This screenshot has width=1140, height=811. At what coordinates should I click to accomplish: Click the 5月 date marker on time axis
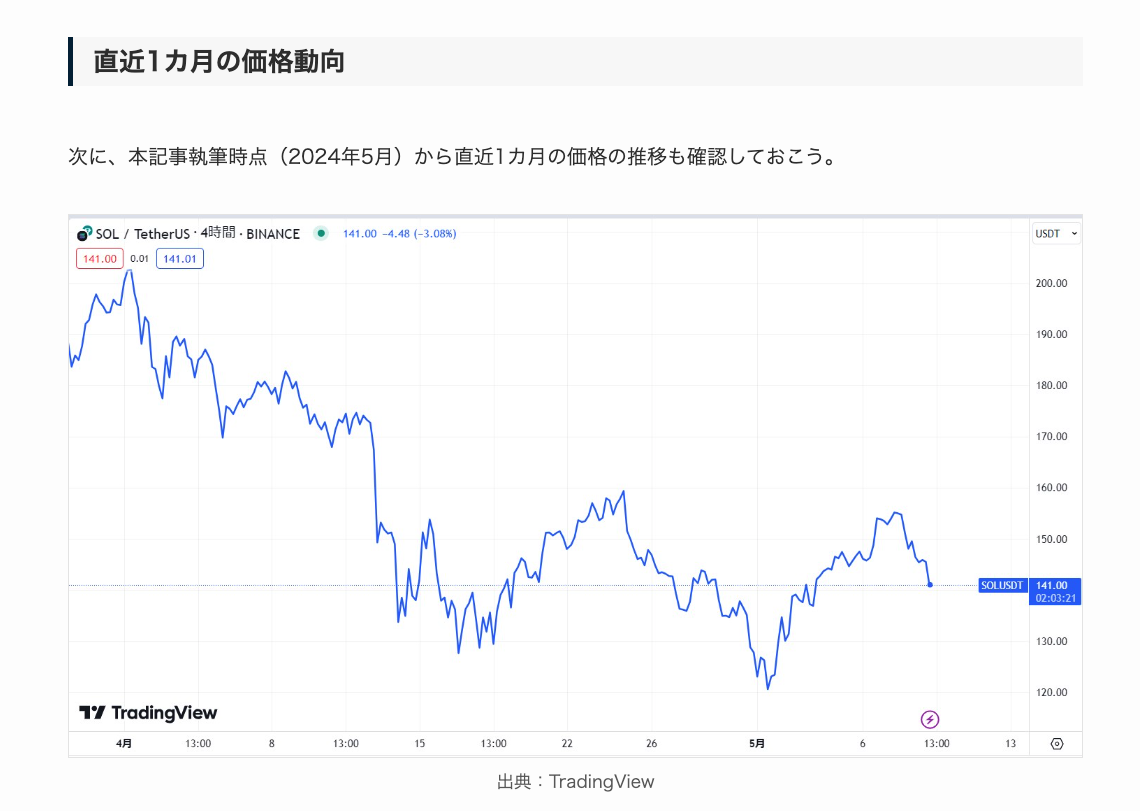pyautogui.click(x=757, y=744)
